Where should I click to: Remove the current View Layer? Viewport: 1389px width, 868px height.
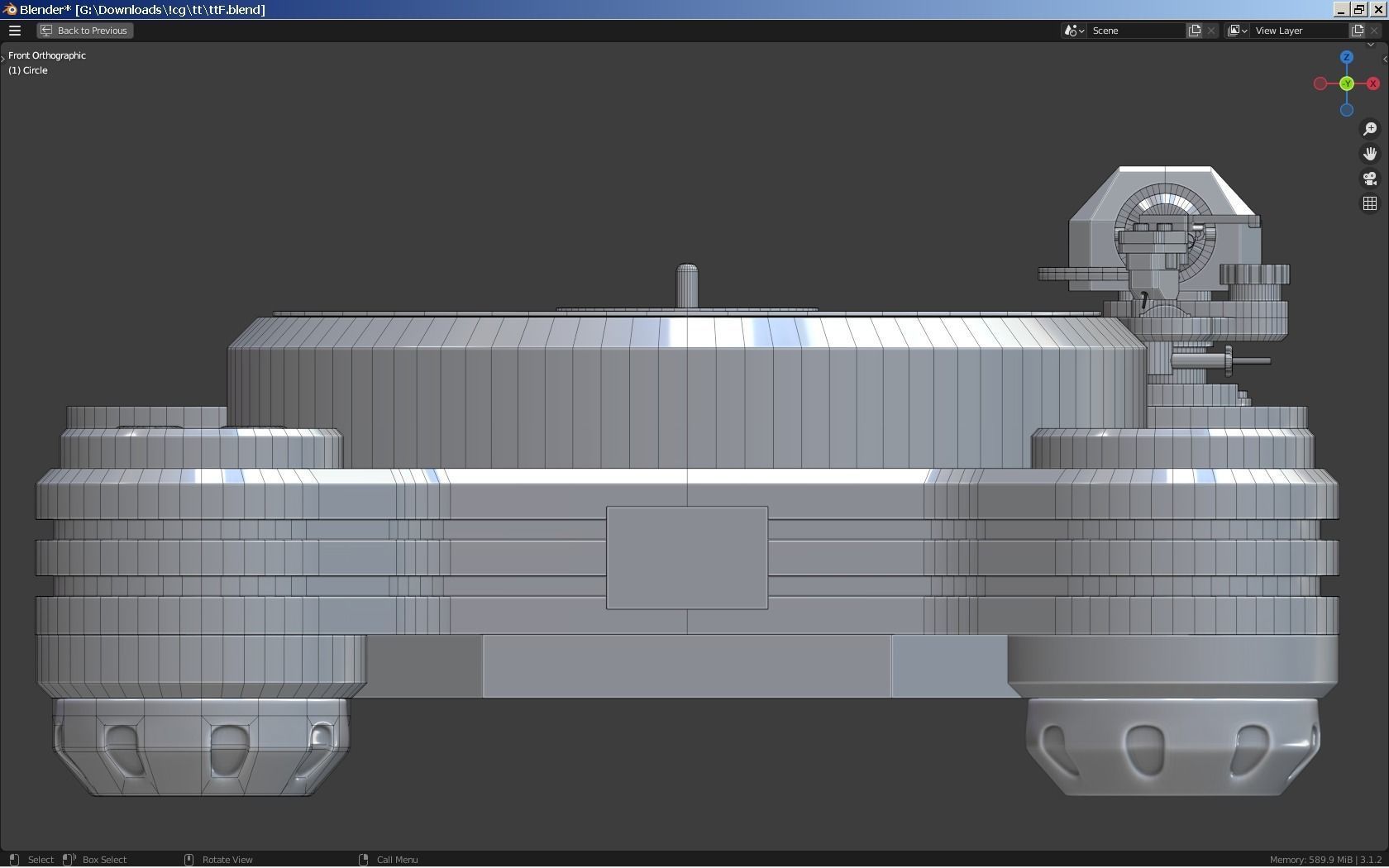[1374, 31]
